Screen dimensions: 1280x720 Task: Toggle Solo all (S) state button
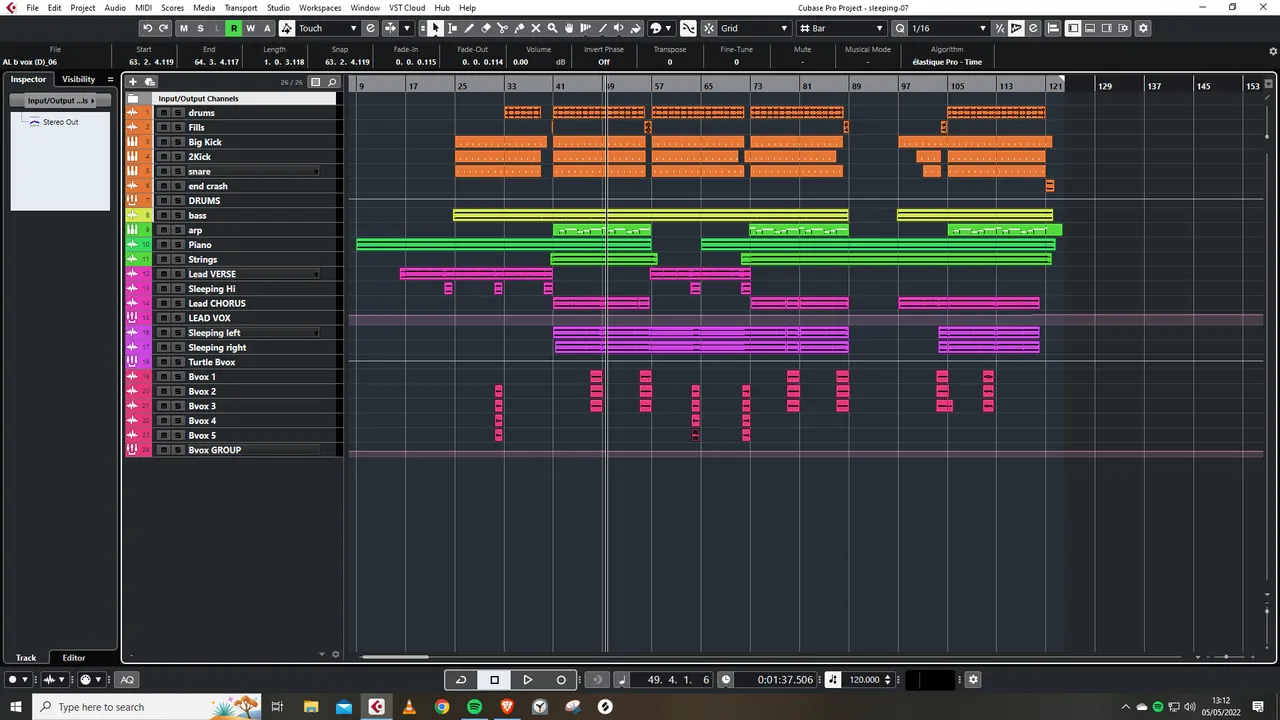pyautogui.click(x=200, y=28)
